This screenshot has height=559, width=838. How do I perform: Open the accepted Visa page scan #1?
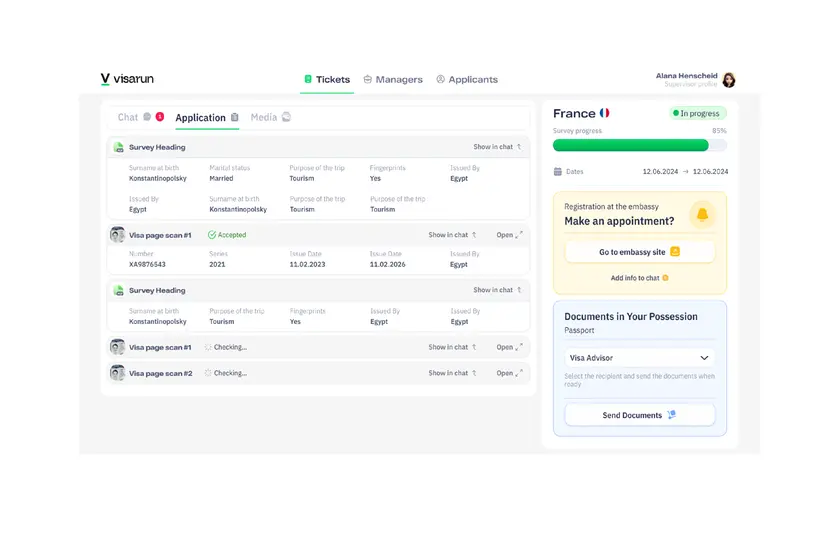click(x=509, y=235)
